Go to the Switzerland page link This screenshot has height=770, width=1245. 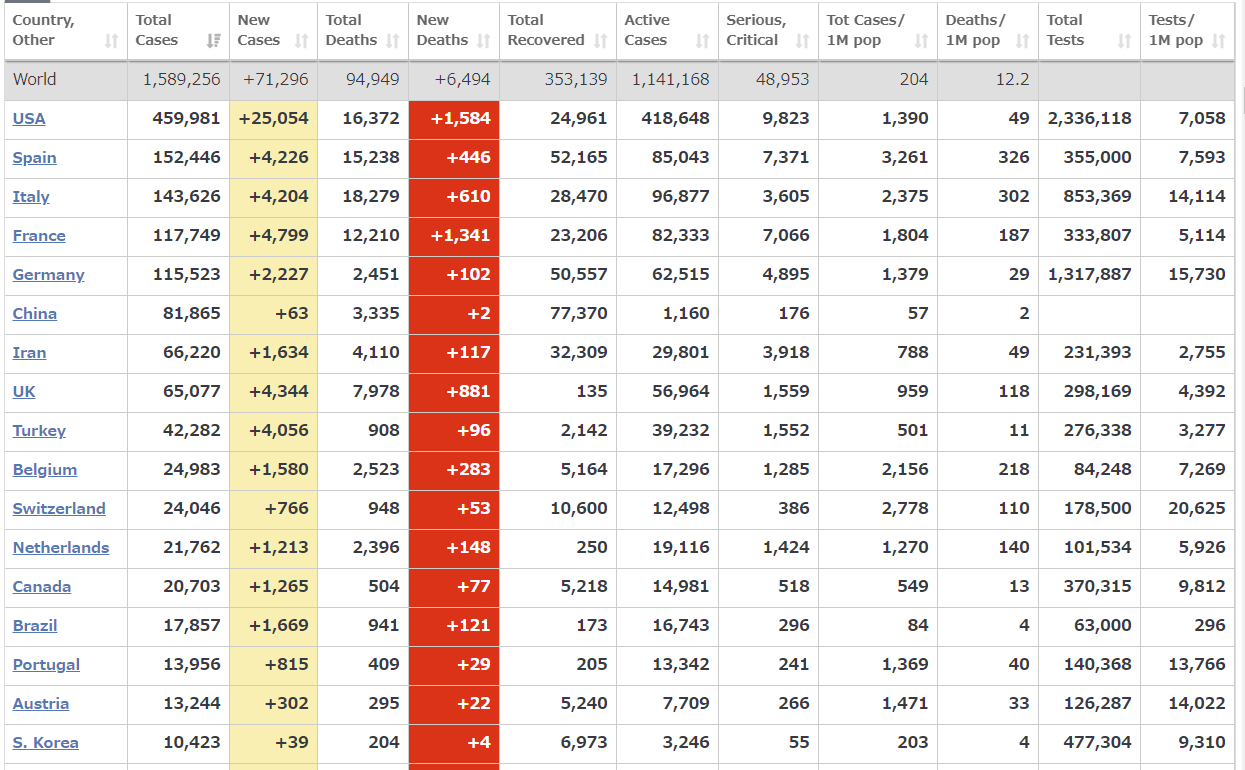tap(59, 508)
